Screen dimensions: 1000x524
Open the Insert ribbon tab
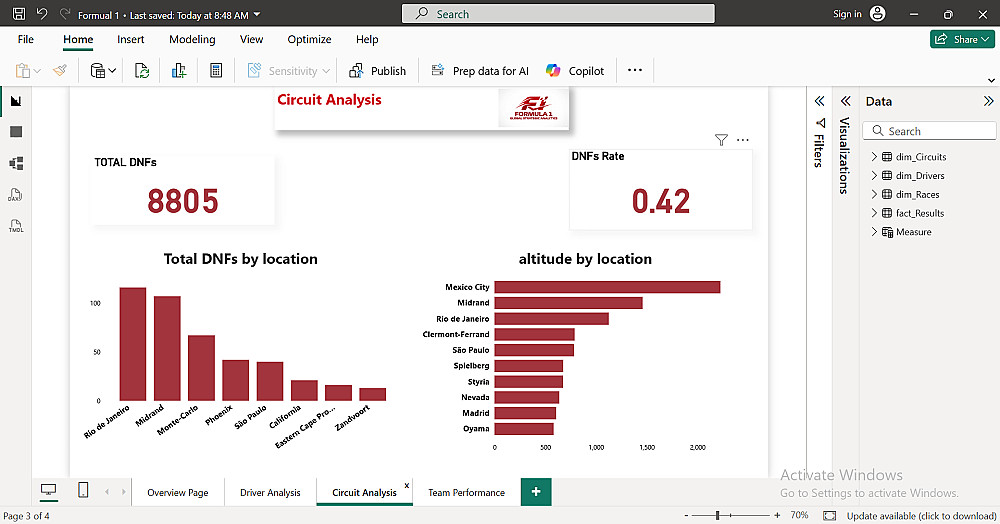point(131,40)
